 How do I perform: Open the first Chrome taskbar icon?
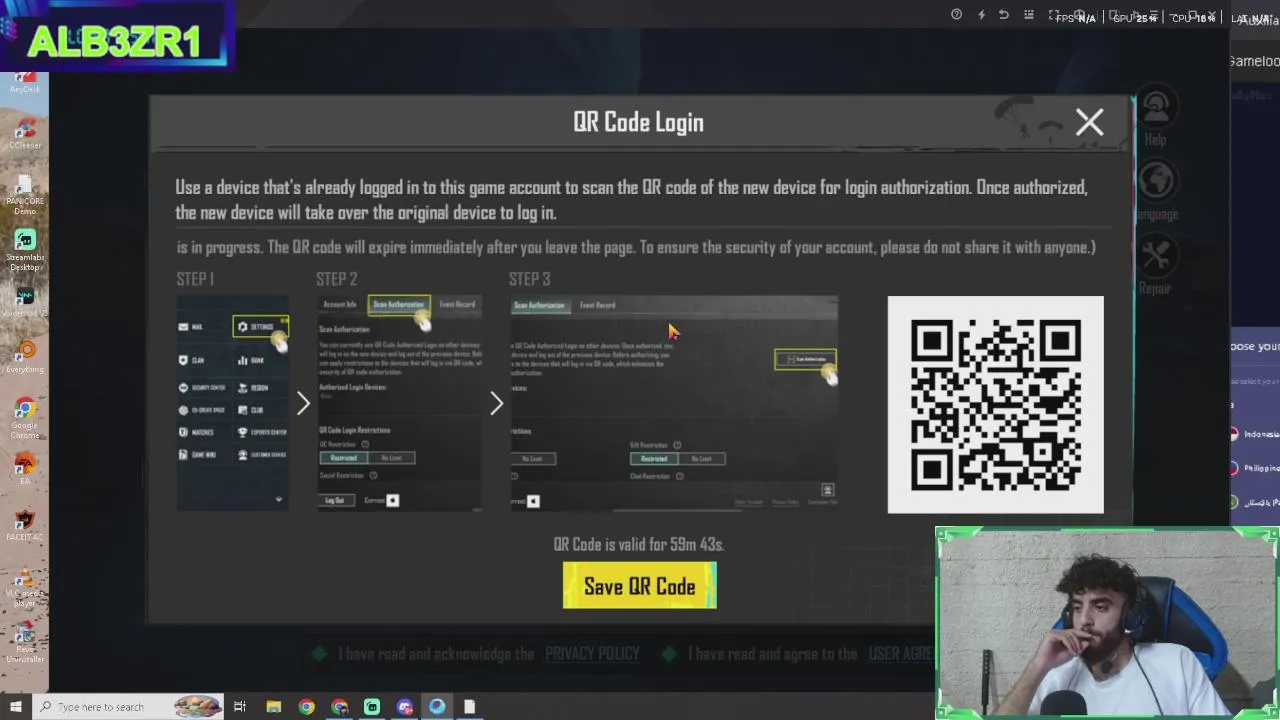coord(307,707)
